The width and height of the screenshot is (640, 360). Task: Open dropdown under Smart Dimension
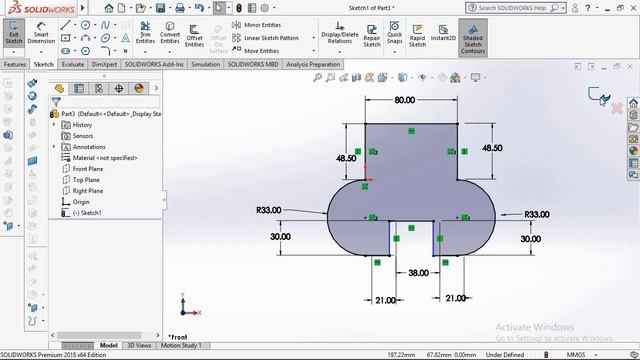click(x=41, y=52)
